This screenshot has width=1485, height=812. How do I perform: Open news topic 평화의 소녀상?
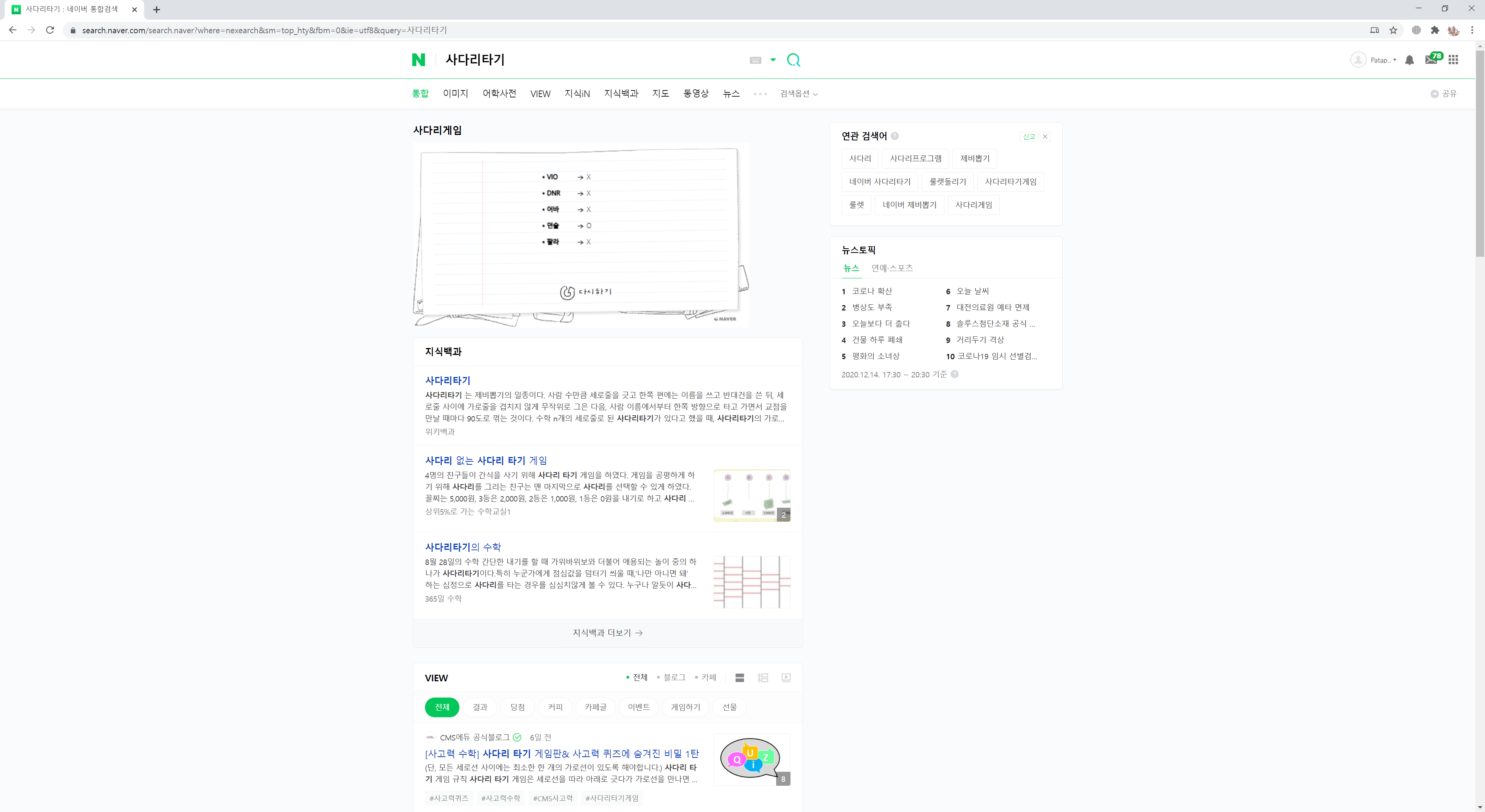(x=875, y=356)
